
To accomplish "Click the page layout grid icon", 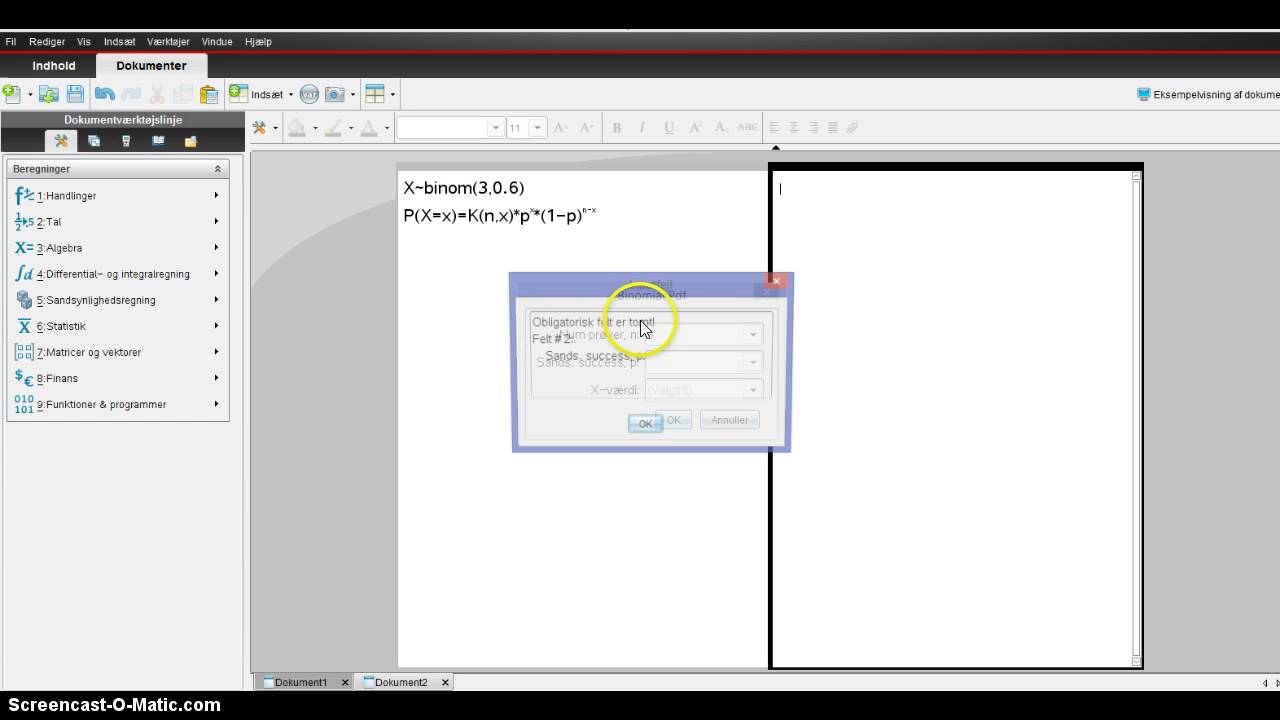I will pyautogui.click(x=375, y=94).
